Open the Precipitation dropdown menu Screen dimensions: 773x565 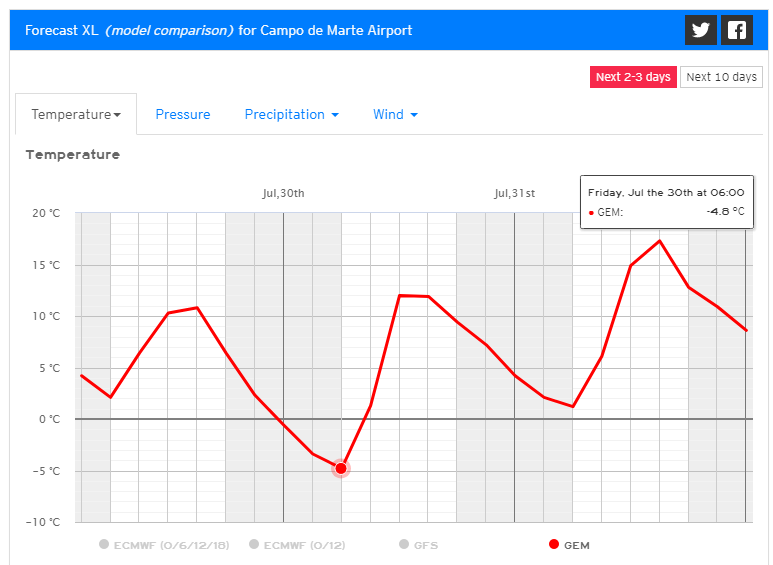pyautogui.click(x=291, y=115)
